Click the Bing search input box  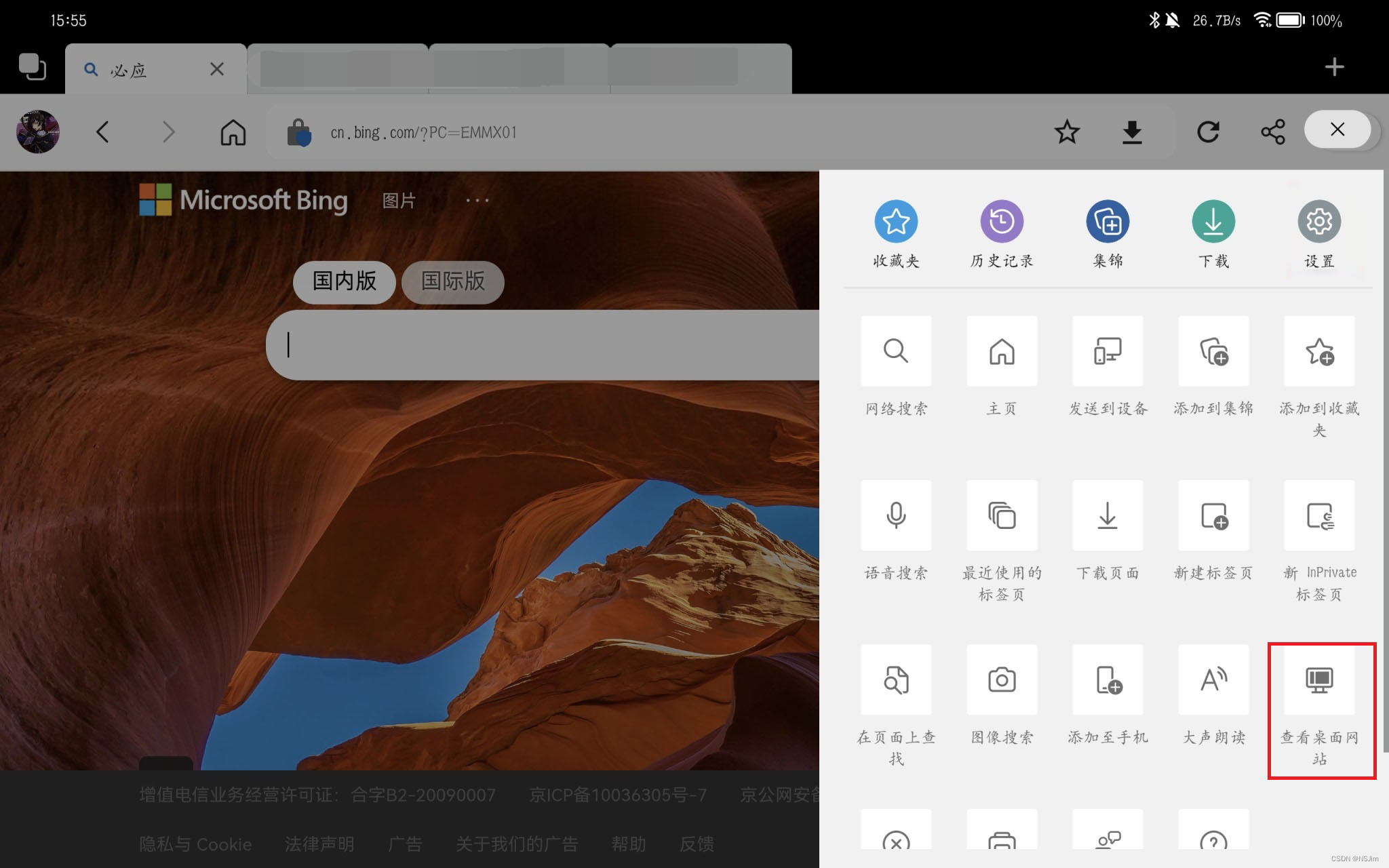click(543, 344)
